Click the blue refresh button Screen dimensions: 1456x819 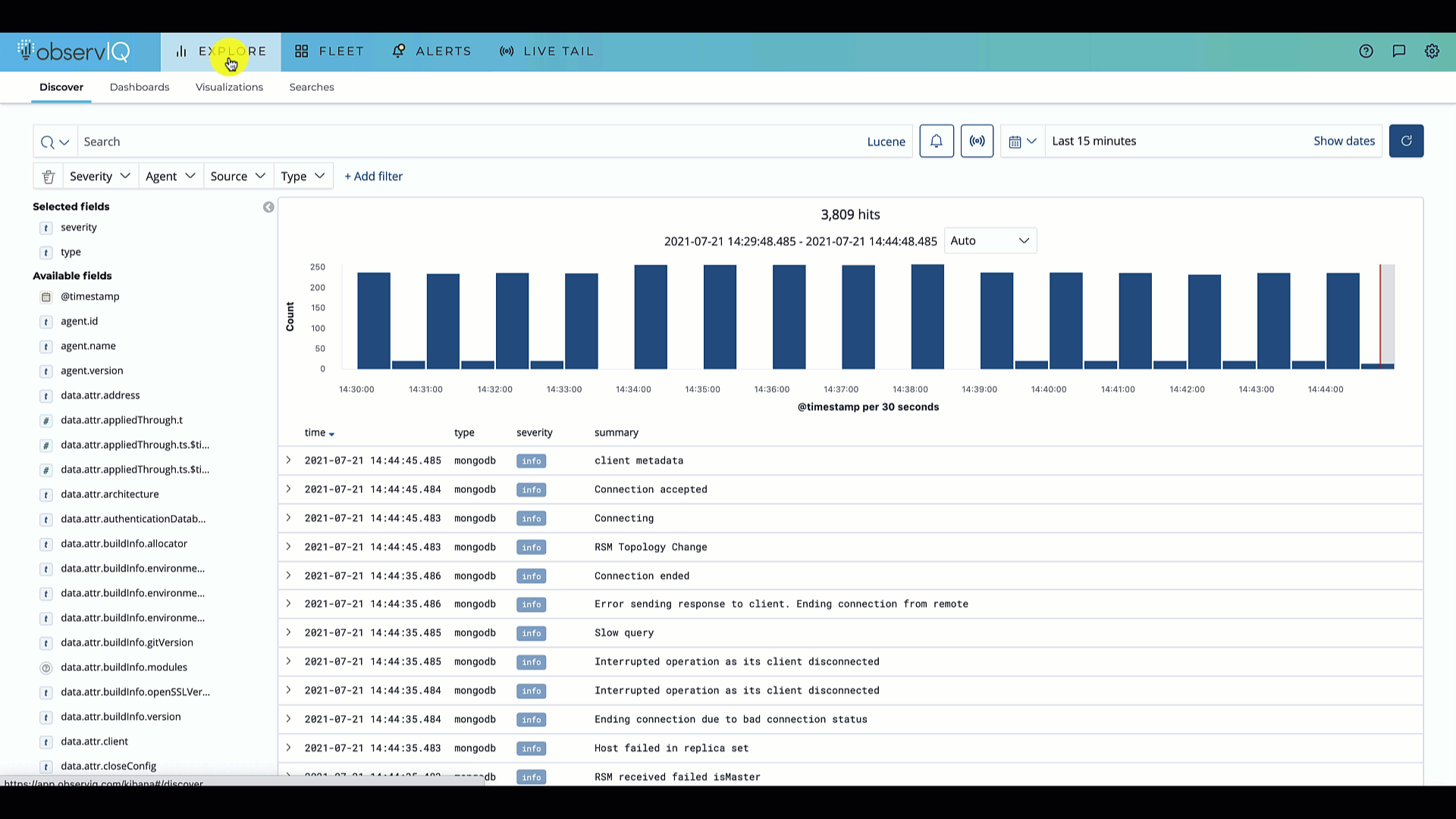[x=1406, y=141]
